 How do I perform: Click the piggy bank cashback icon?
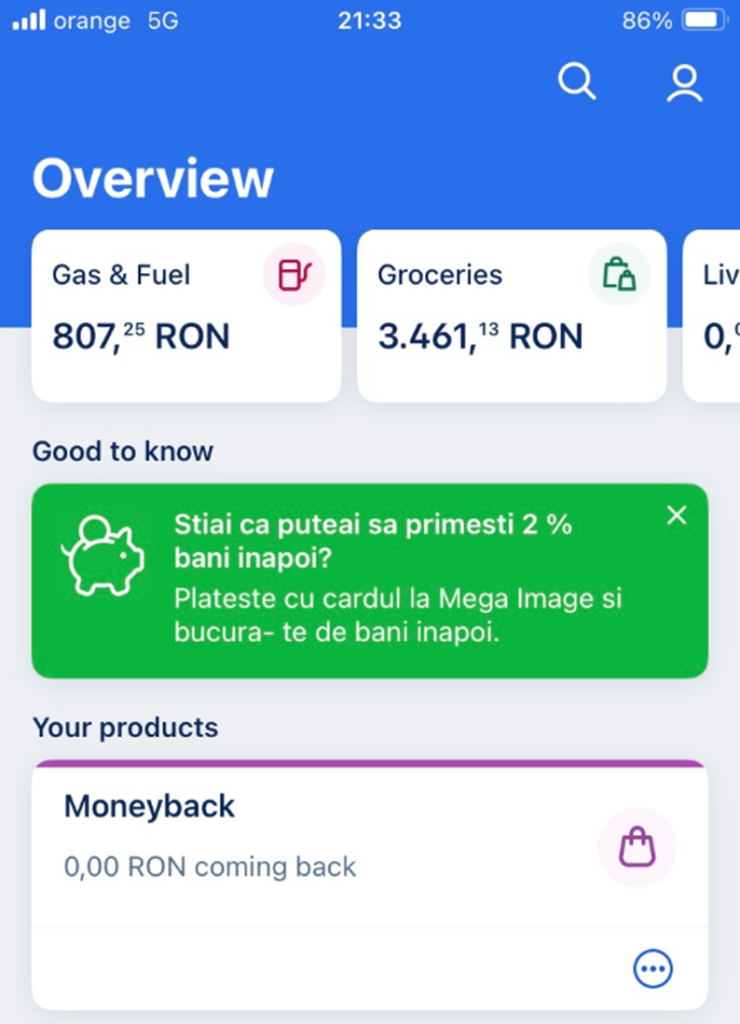(104, 558)
